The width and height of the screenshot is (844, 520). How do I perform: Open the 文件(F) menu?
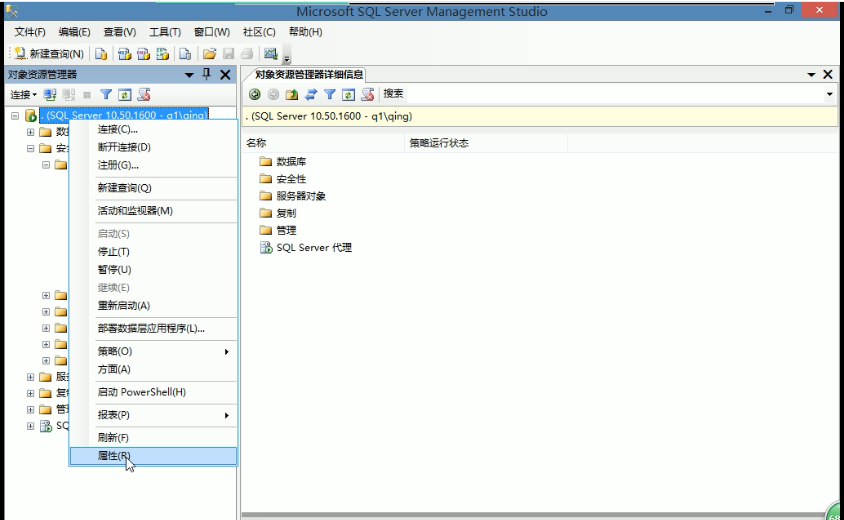click(x=30, y=32)
